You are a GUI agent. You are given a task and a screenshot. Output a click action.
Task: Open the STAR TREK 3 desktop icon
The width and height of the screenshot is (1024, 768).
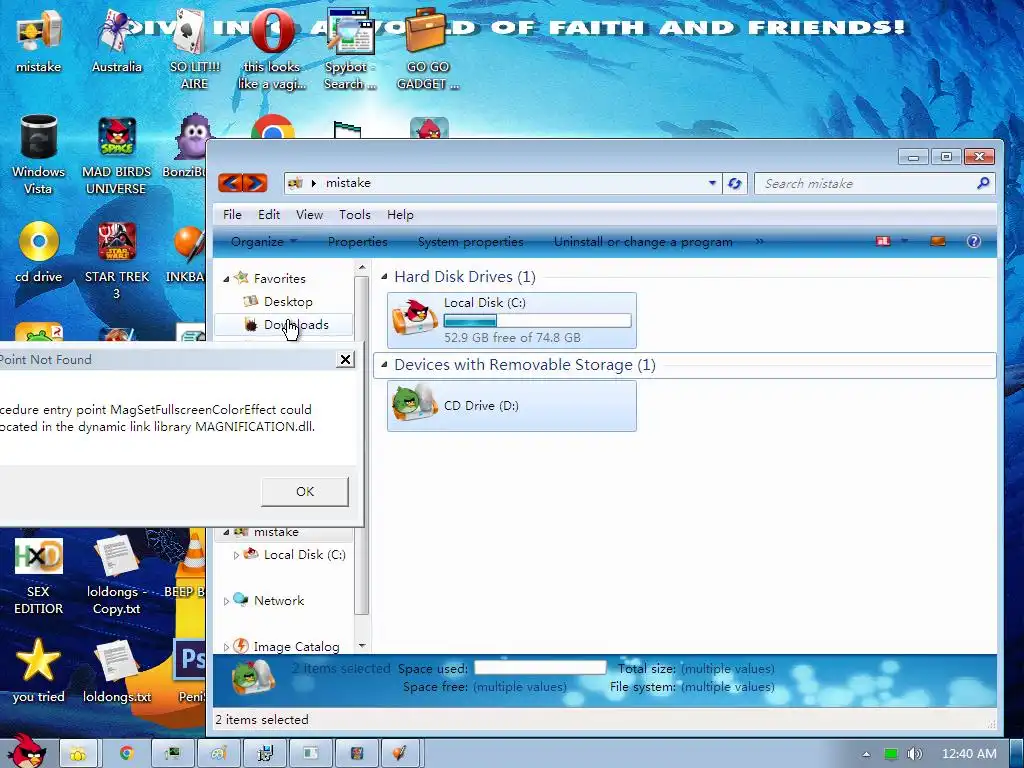click(116, 260)
